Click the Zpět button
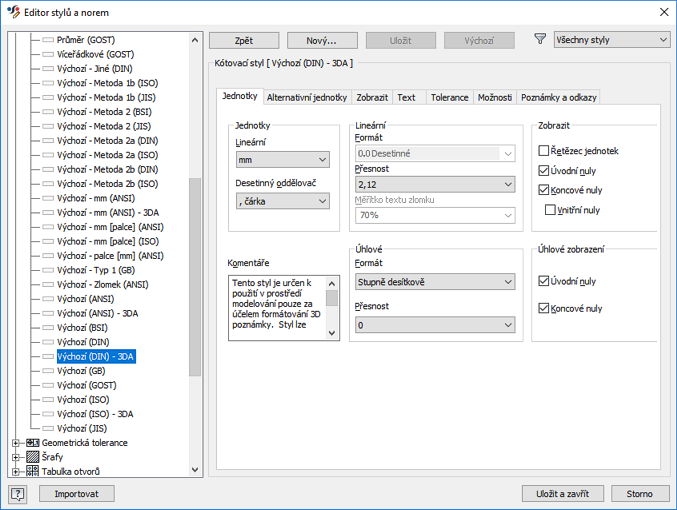The height and width of the screenshot is (510, 677). click(244, 41)
